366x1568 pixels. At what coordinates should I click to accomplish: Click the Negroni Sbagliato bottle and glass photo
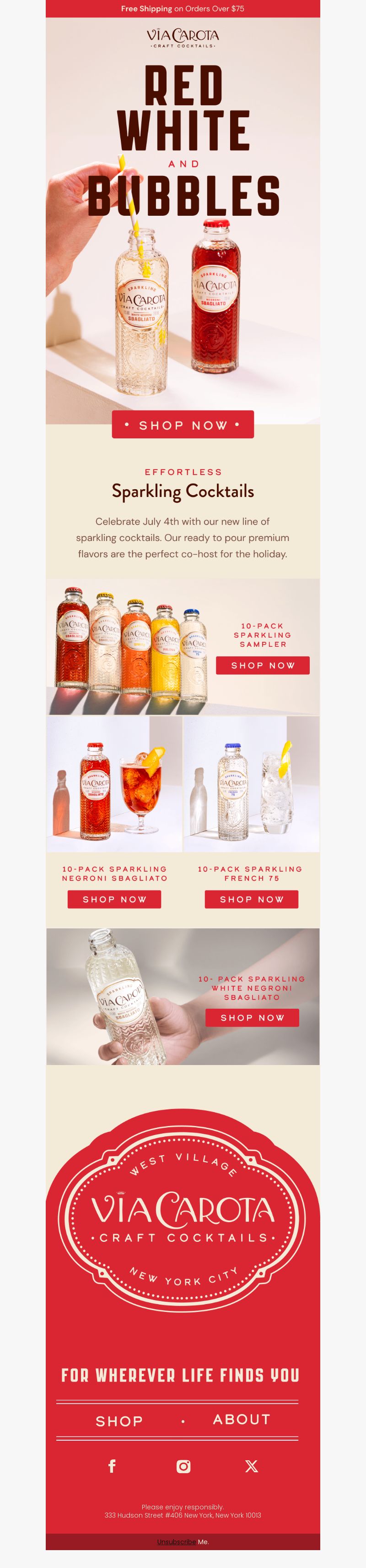pos(114,784)
